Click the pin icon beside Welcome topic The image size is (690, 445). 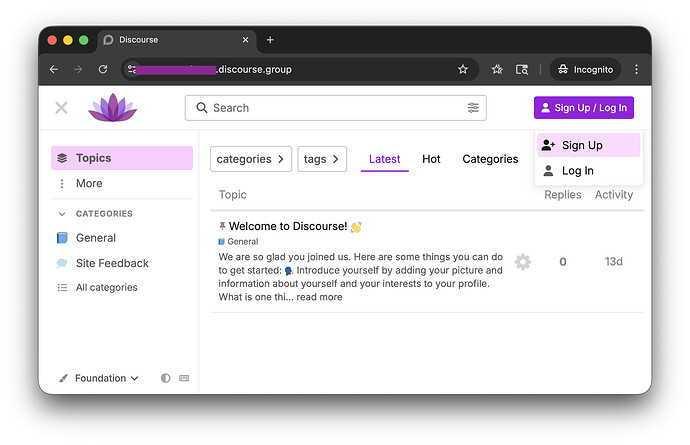[222, 226]
